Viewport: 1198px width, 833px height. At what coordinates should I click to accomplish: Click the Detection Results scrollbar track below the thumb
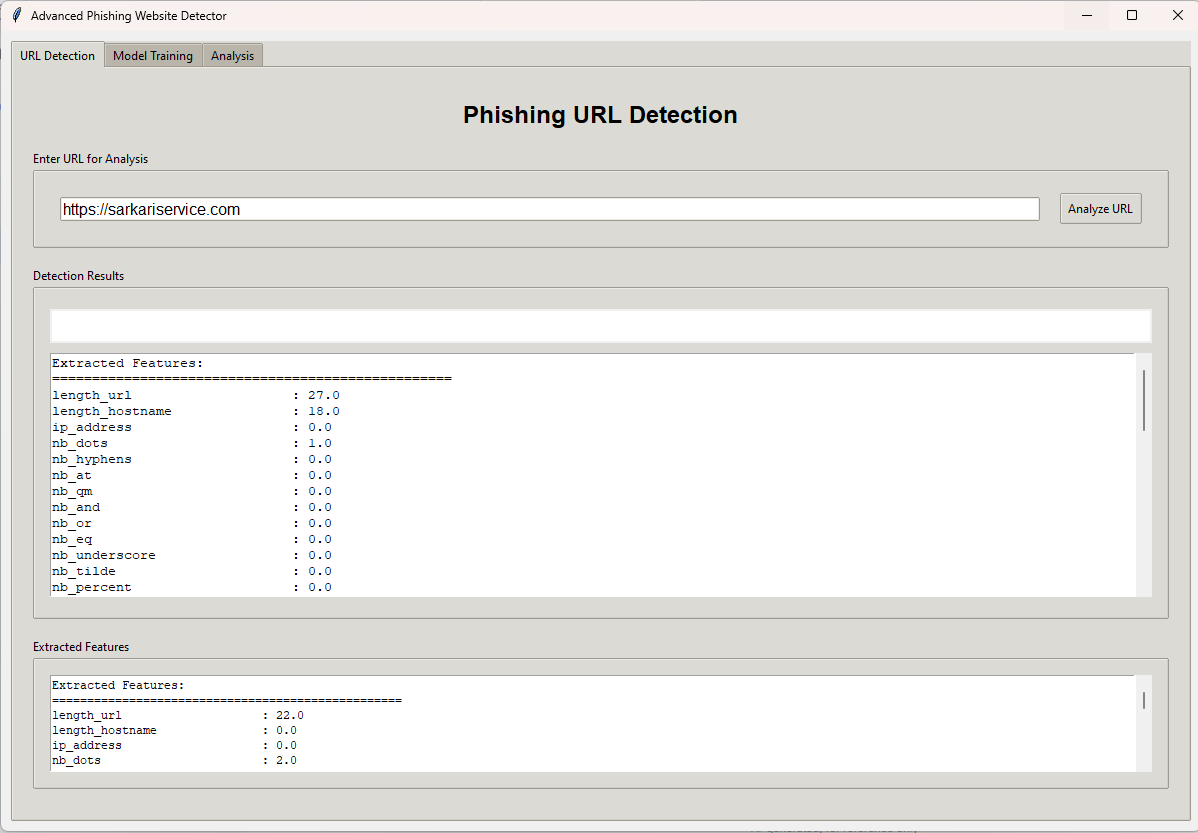(1144, 520)
